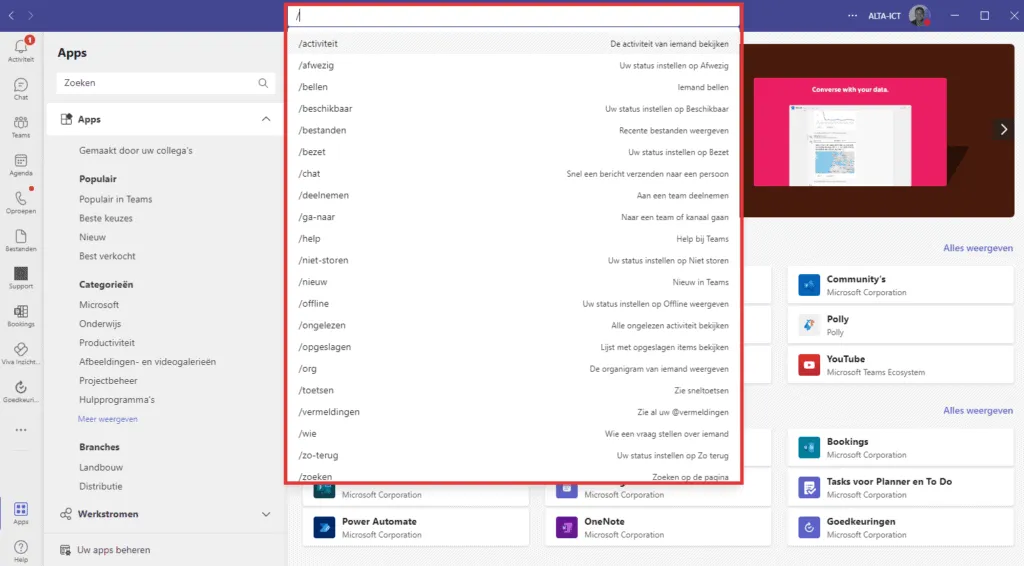
Task: Click Meer weergeven under Categorieën
Action: (x=108, y=419)
